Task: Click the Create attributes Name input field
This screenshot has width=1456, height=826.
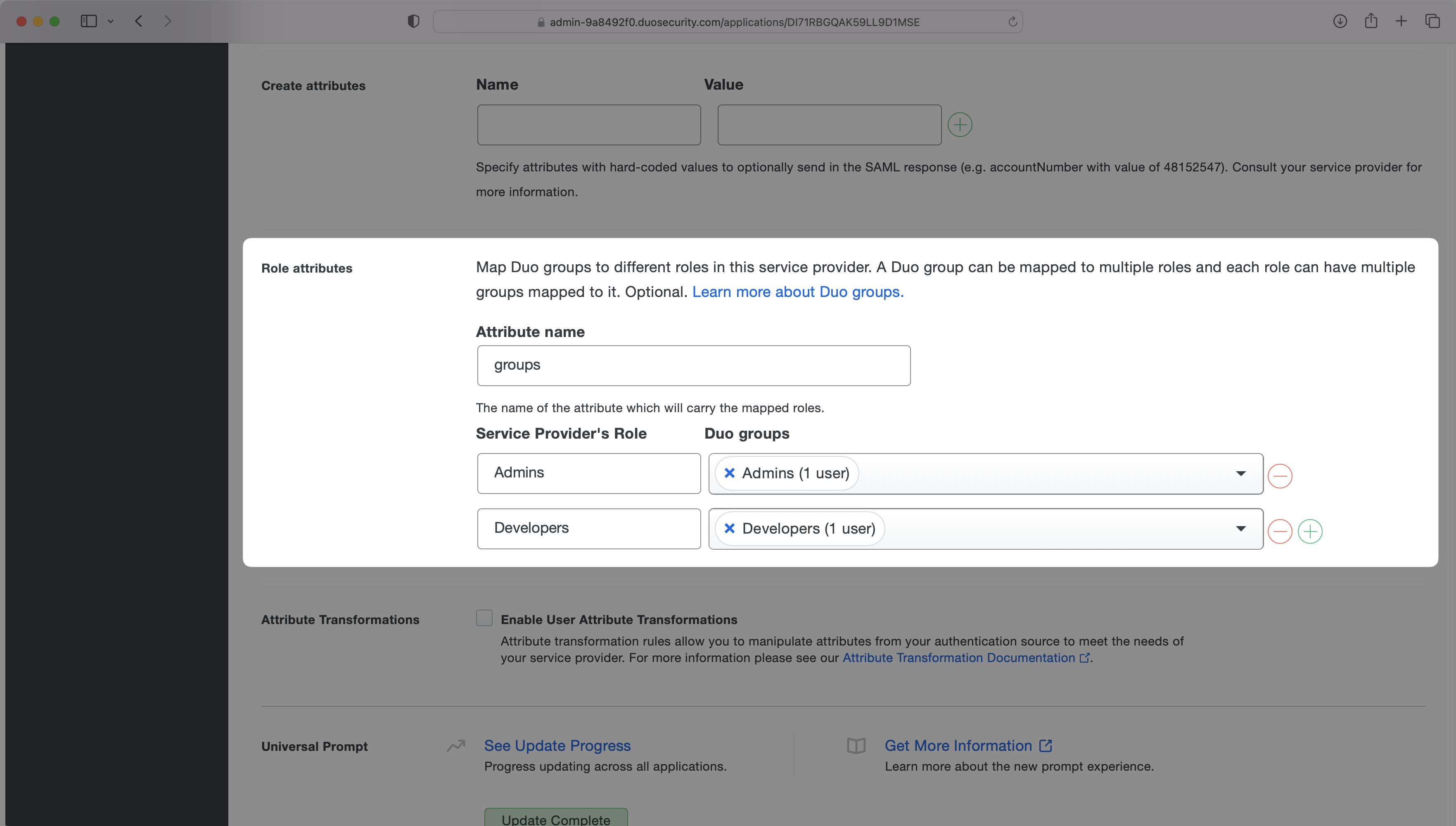Action: coord(589,125)
